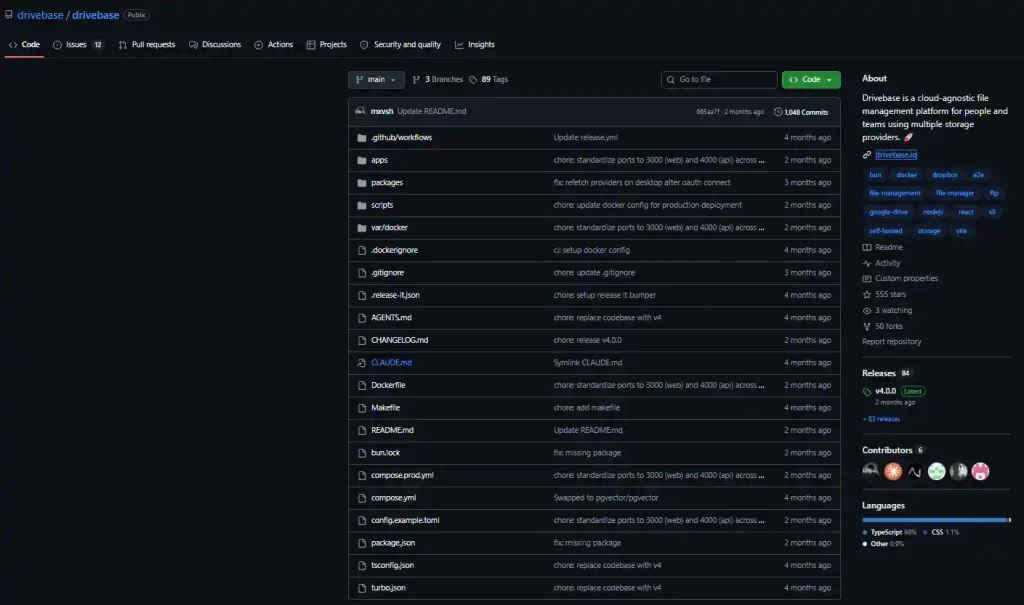Click the file icon next to turbo.json

click(x=362, y=588)
